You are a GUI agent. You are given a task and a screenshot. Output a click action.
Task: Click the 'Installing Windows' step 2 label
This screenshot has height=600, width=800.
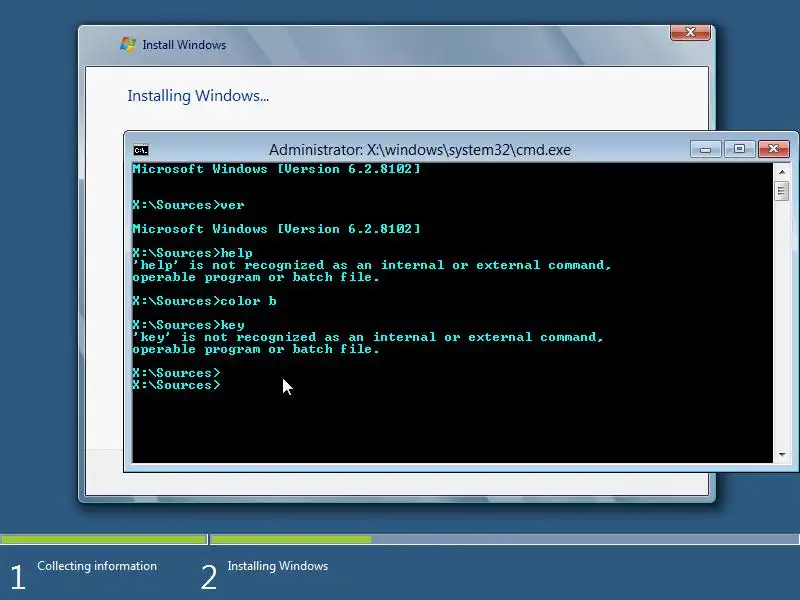[278, 566]
